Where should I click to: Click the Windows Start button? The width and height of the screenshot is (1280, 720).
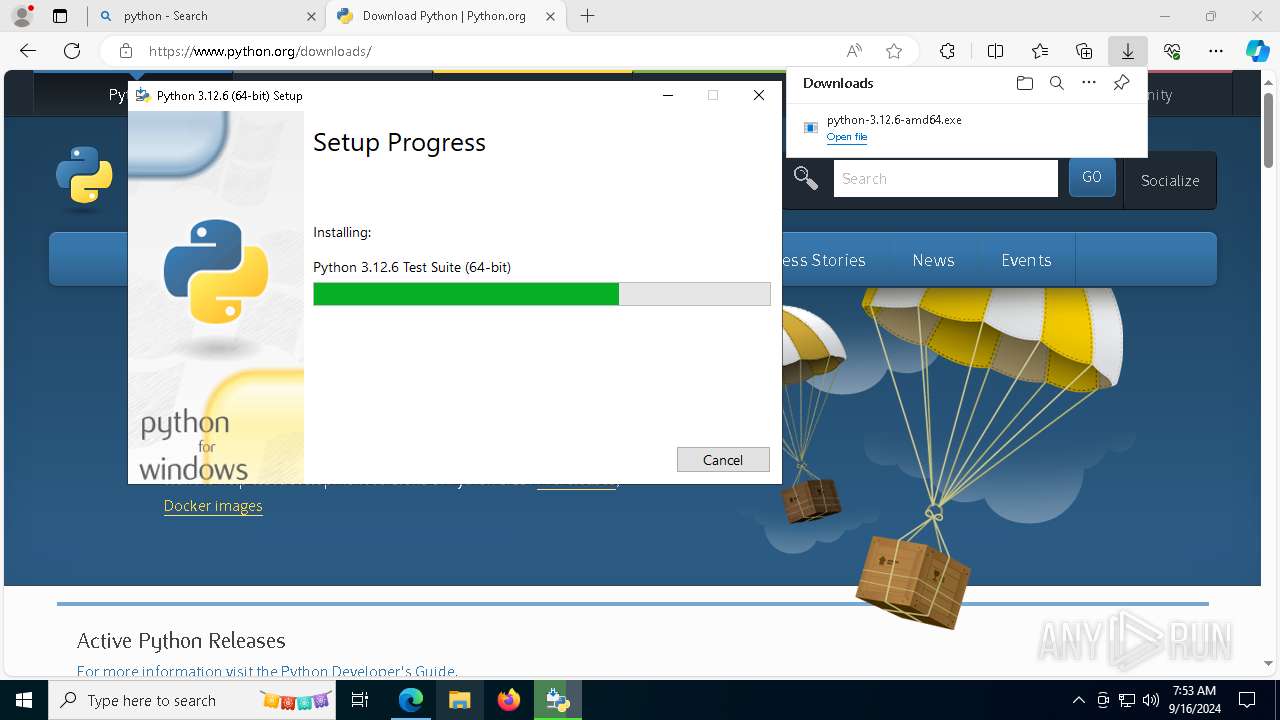tap(24, 700)
